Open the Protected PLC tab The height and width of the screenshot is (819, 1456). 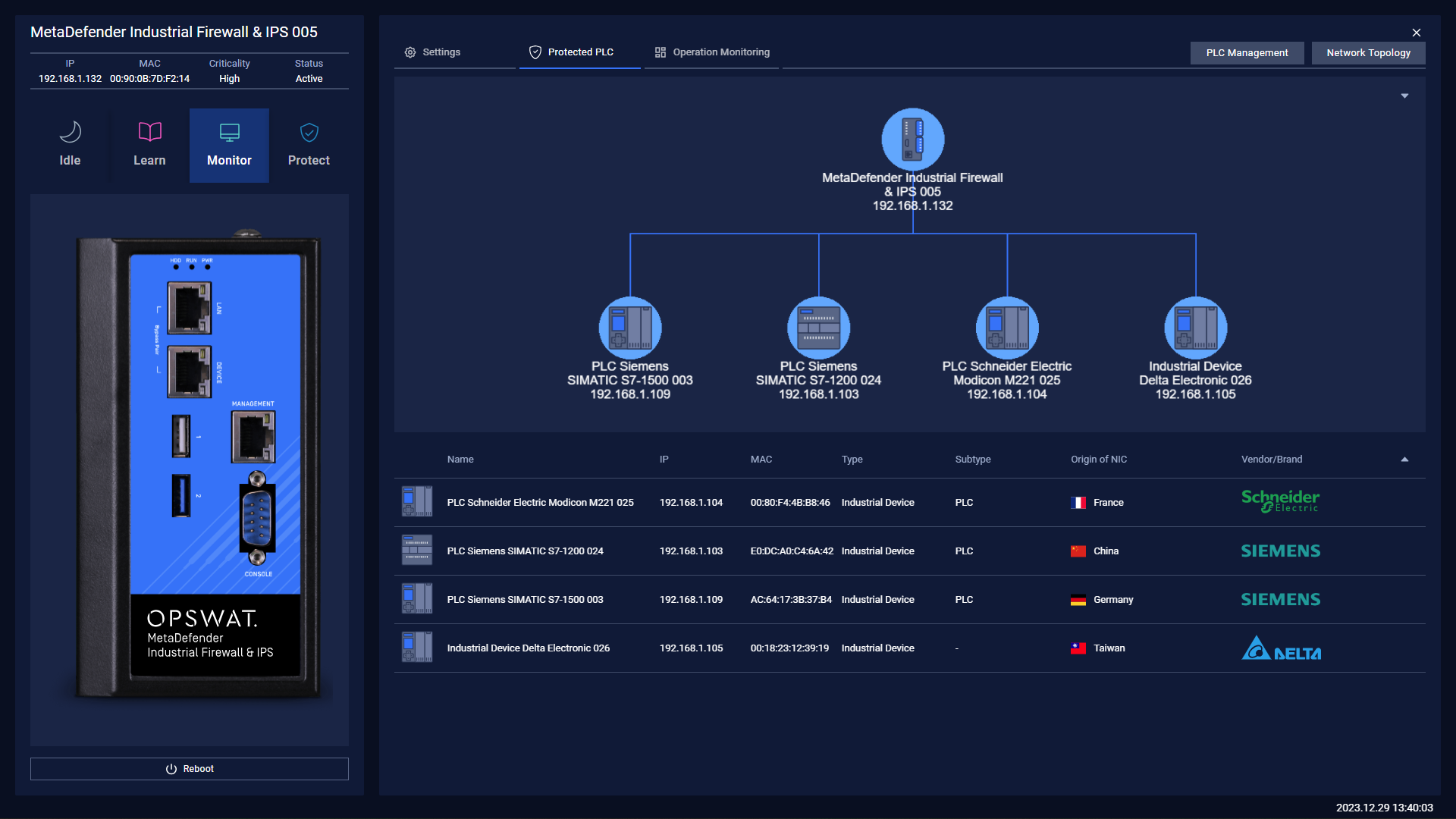click(x=580, y=52)
